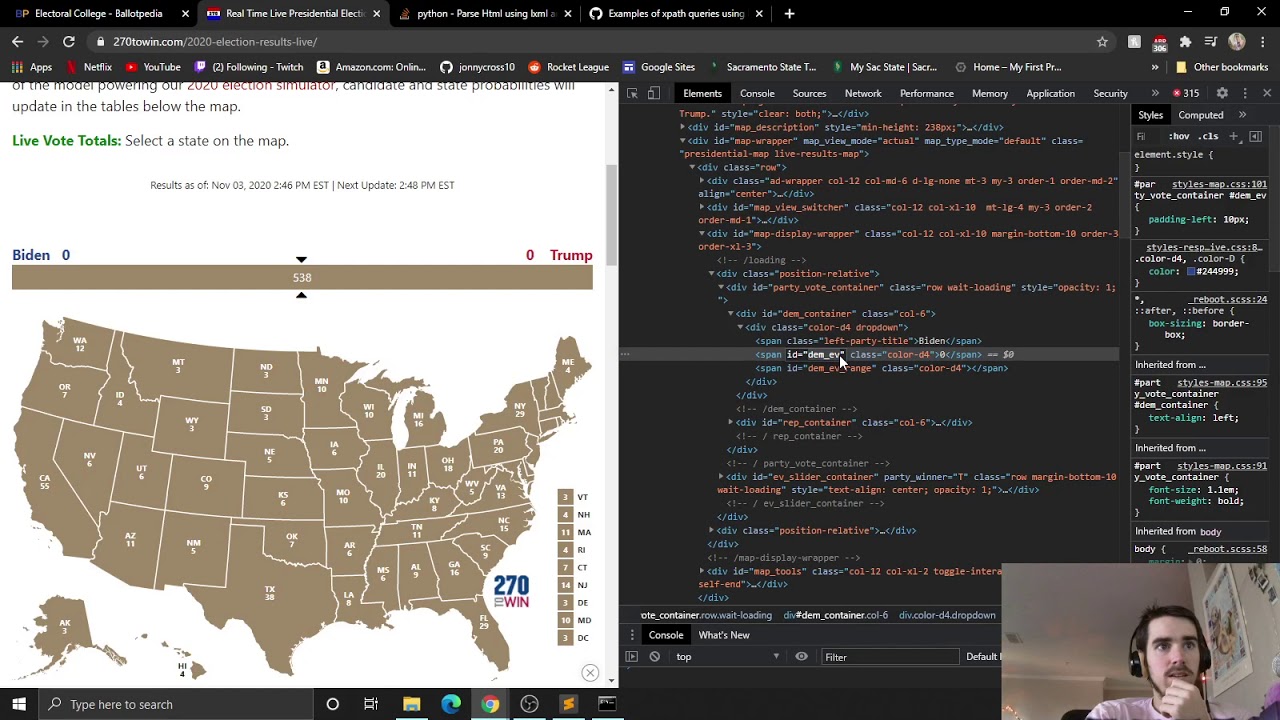Toggle the live expression eye icon
Screen dimensions: 1280x720
[x=801, y=657]
